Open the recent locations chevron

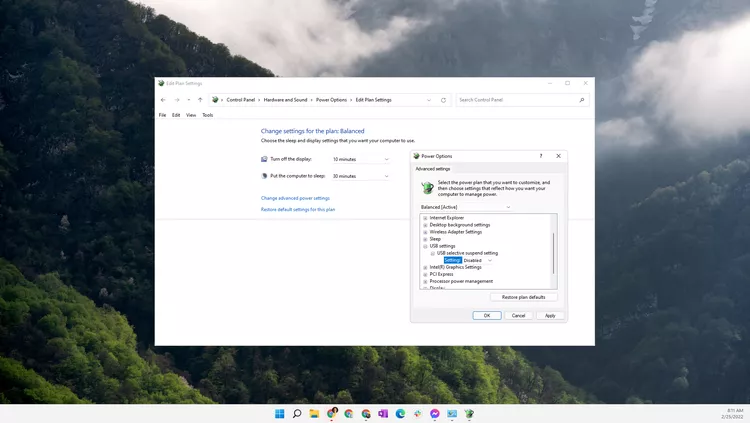coord(189,100)
